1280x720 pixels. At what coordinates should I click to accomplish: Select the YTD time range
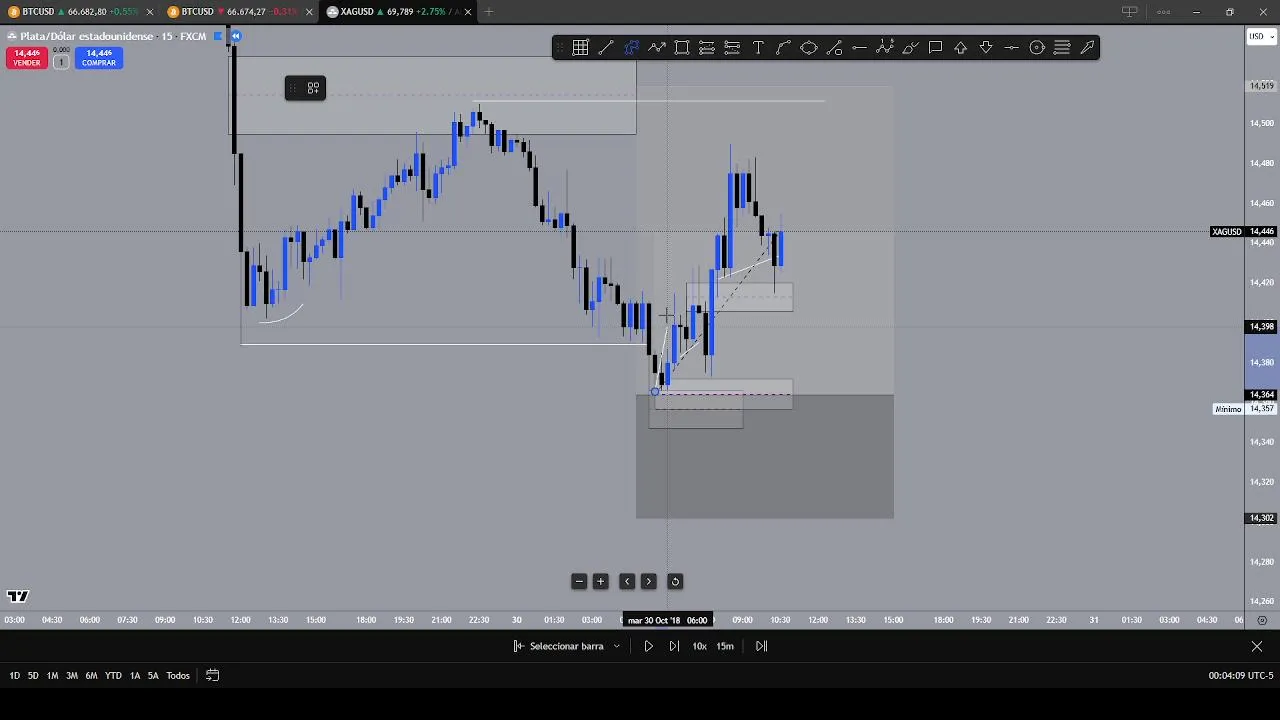point(113,676)
